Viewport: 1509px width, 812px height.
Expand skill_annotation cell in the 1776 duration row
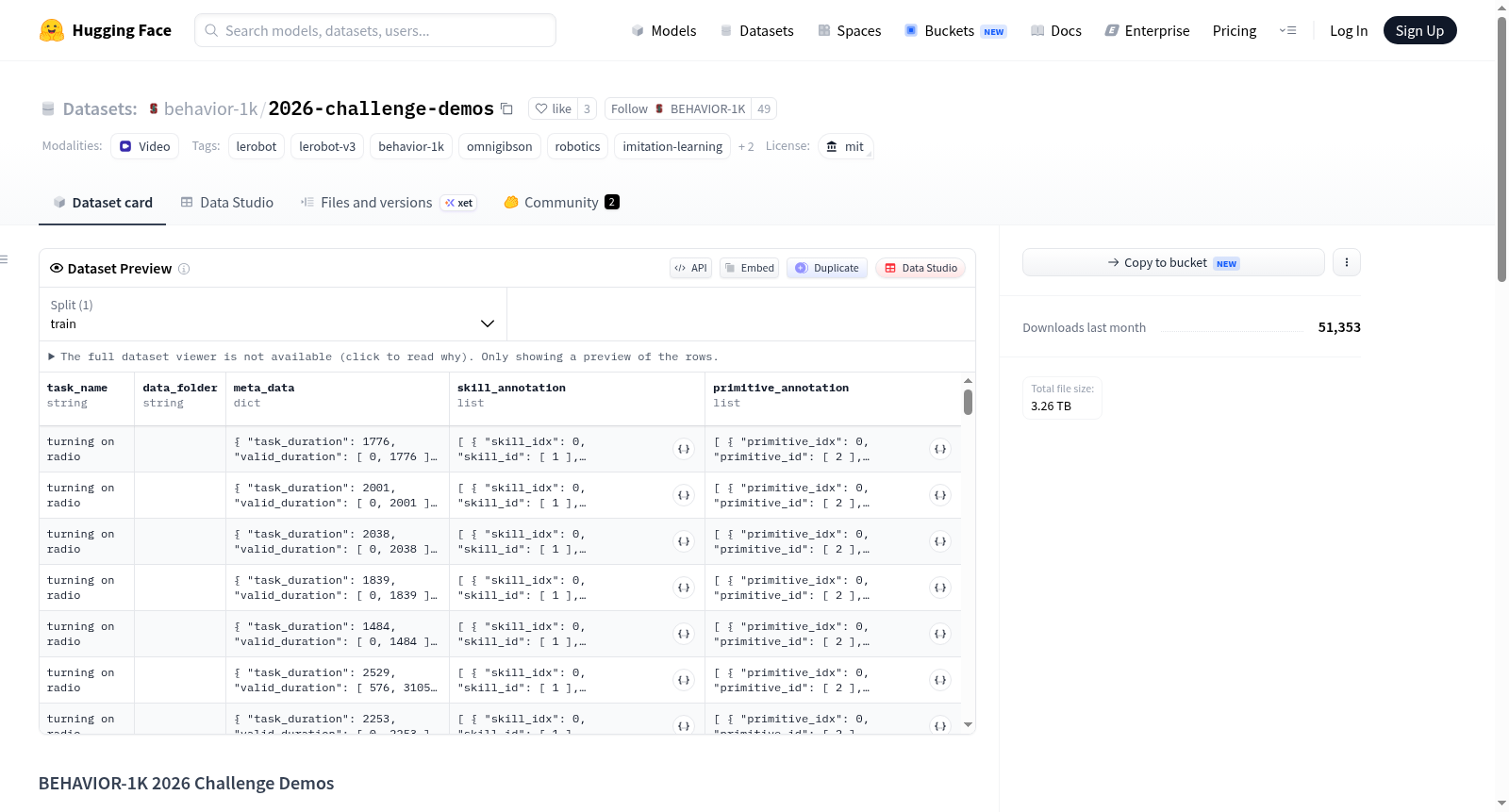point(684,449)
